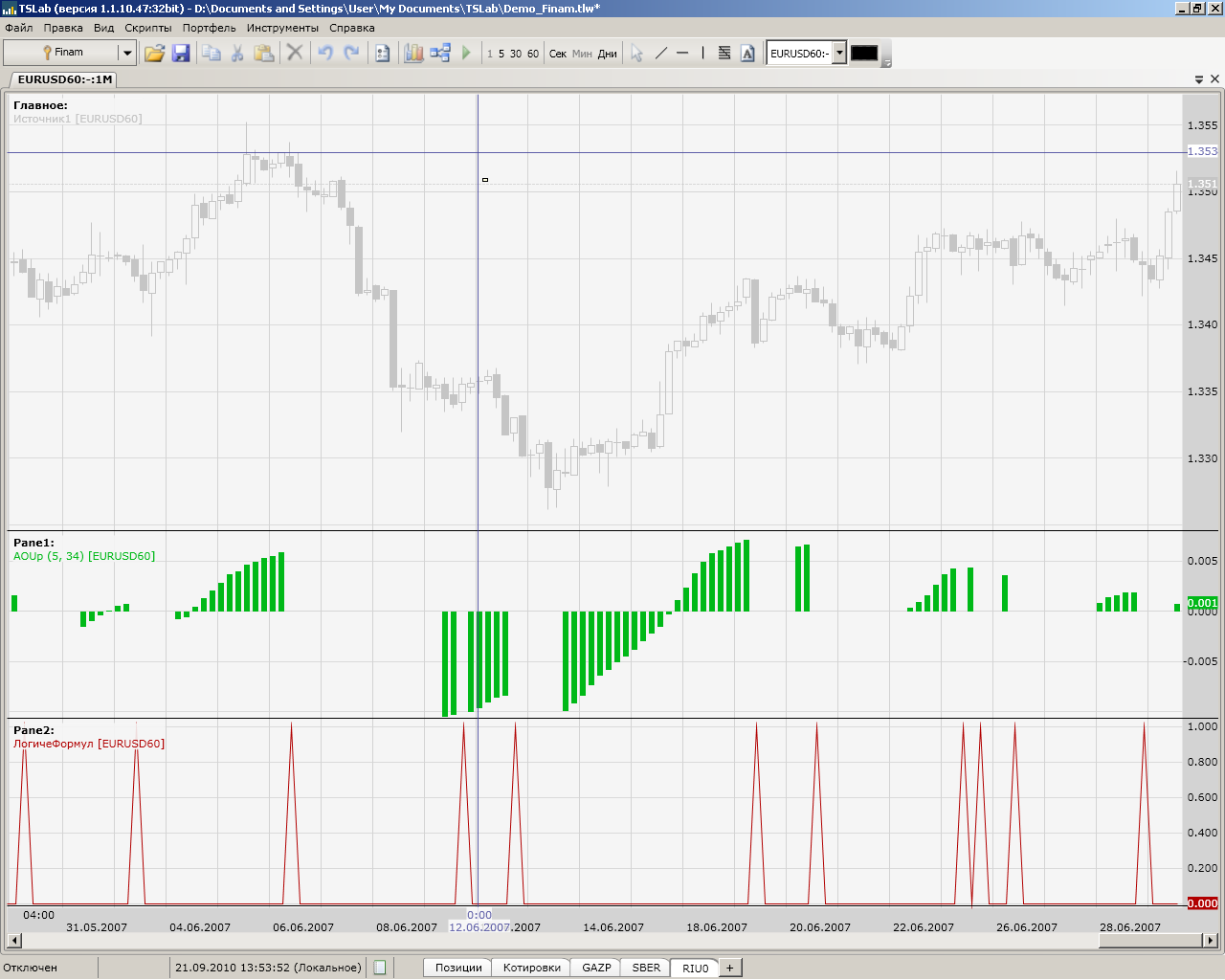The width and height of the screenshot is (1225, 980).
Task: Select the vertical line drawing tool
Action: coord(702,54)
